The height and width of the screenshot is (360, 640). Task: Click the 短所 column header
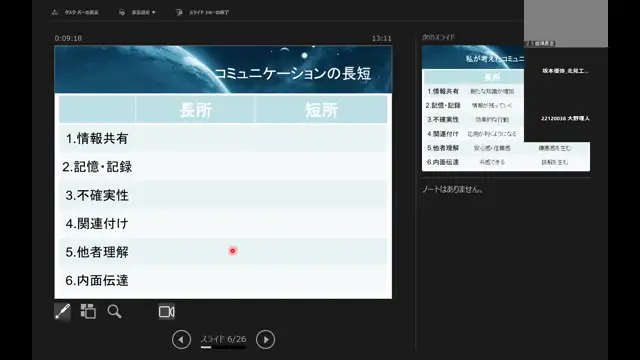321,110
